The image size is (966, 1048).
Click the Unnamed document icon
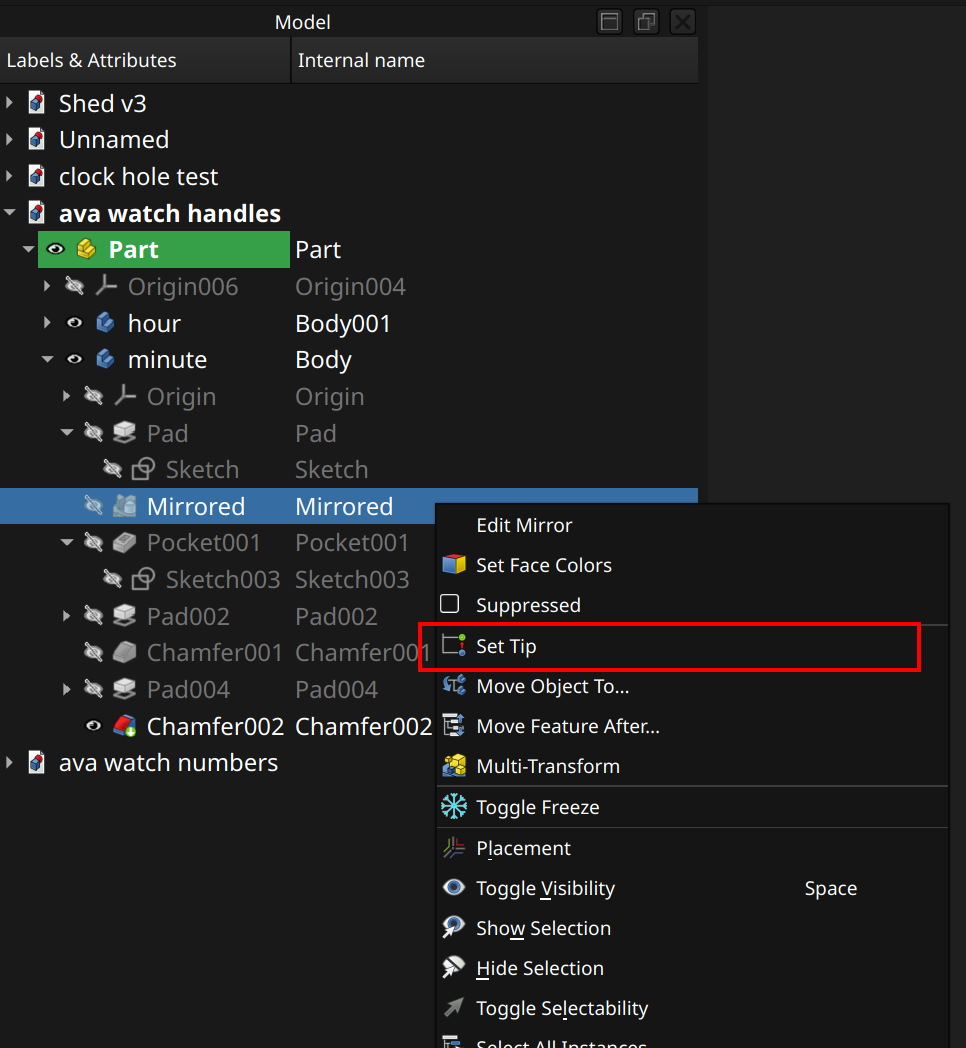click(x=37, y=140)
